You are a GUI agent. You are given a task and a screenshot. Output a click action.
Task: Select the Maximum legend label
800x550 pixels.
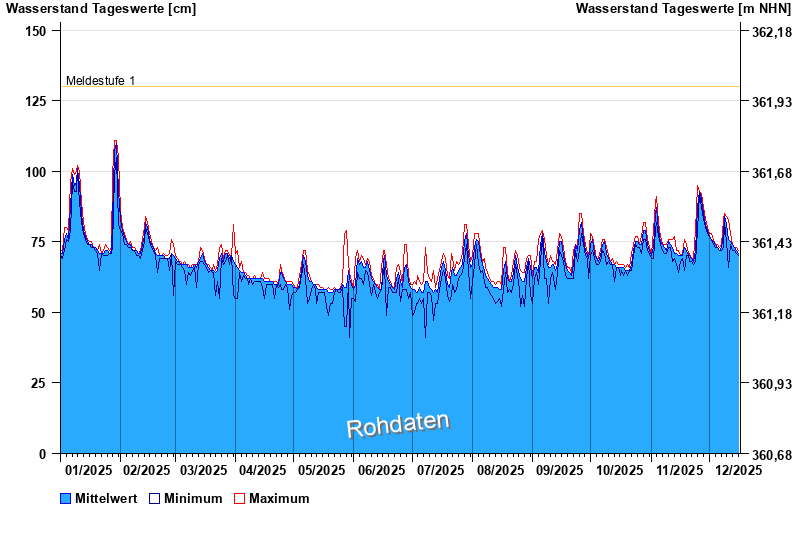point(279,498)
